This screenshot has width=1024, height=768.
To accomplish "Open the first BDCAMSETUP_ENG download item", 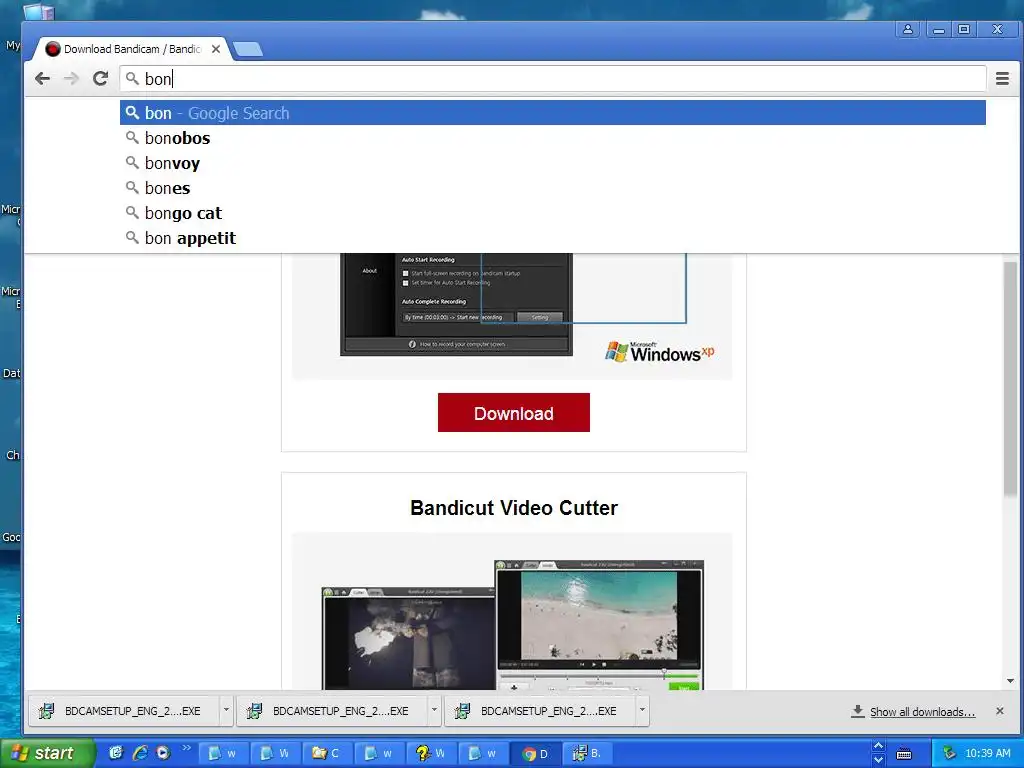I will point(124,711).
